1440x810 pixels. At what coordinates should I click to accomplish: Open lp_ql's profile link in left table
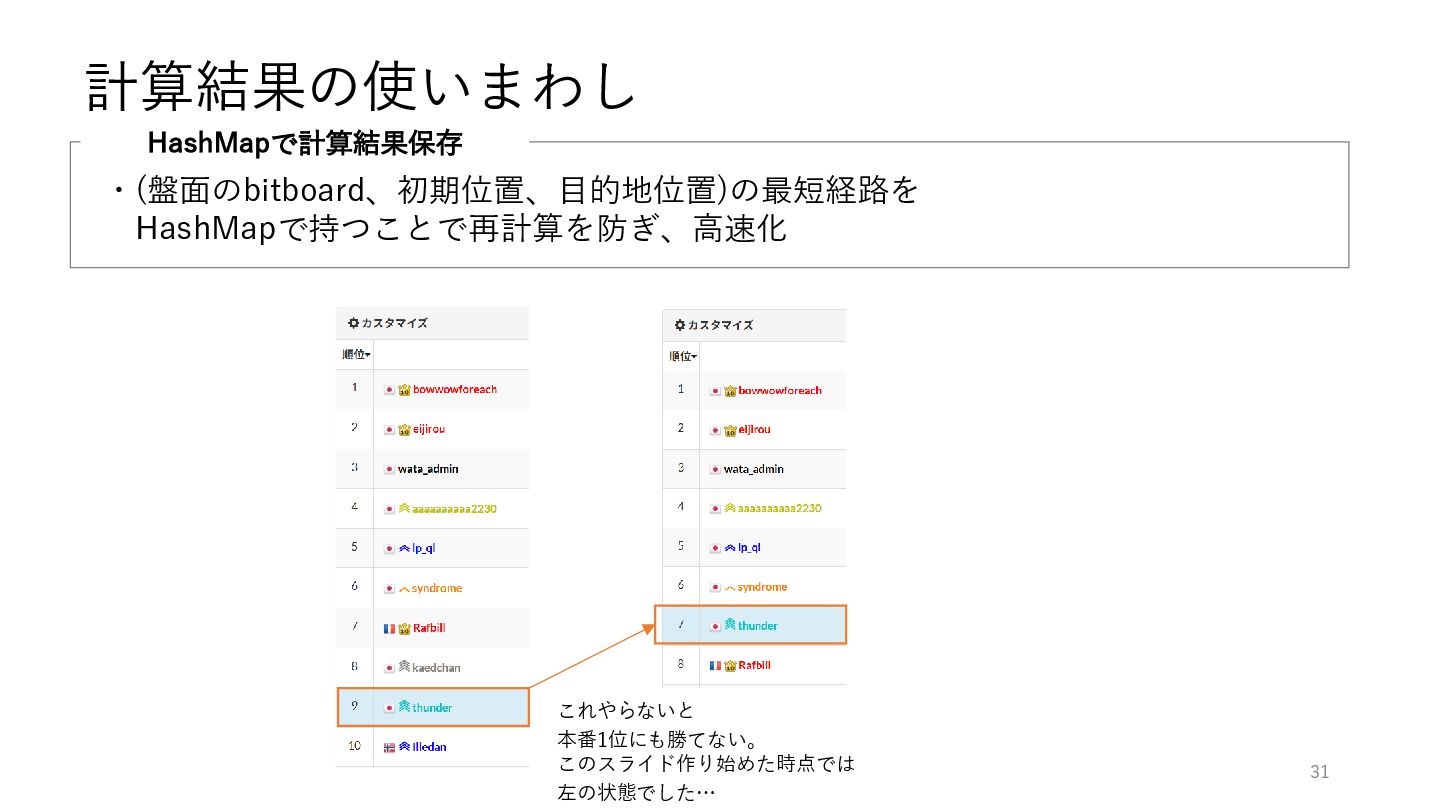tap(424, 548)
